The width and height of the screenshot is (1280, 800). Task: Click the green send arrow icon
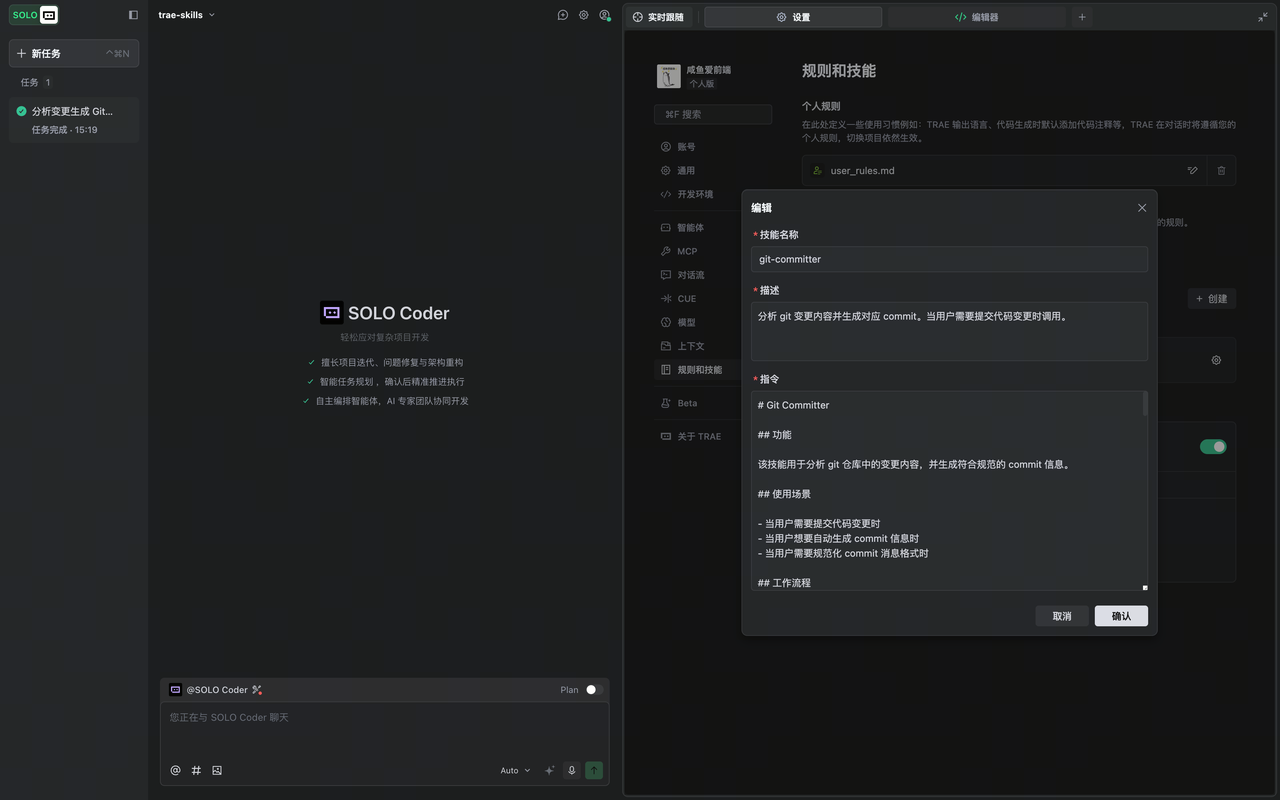(x=593, y=770)
